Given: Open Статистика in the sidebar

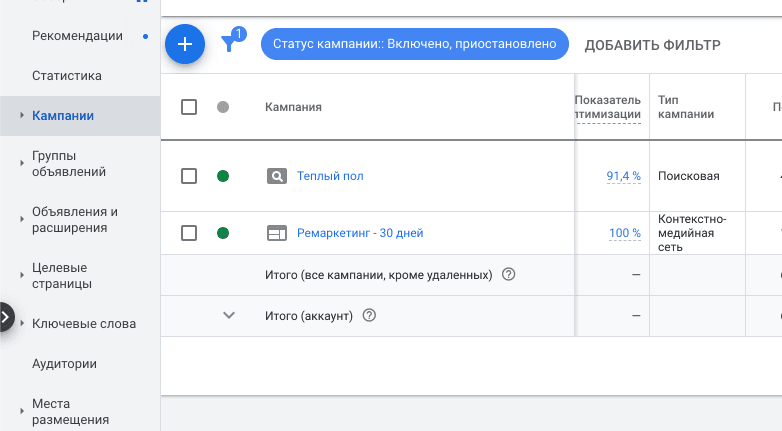Looking at the screenshot, I should (67, 76).
